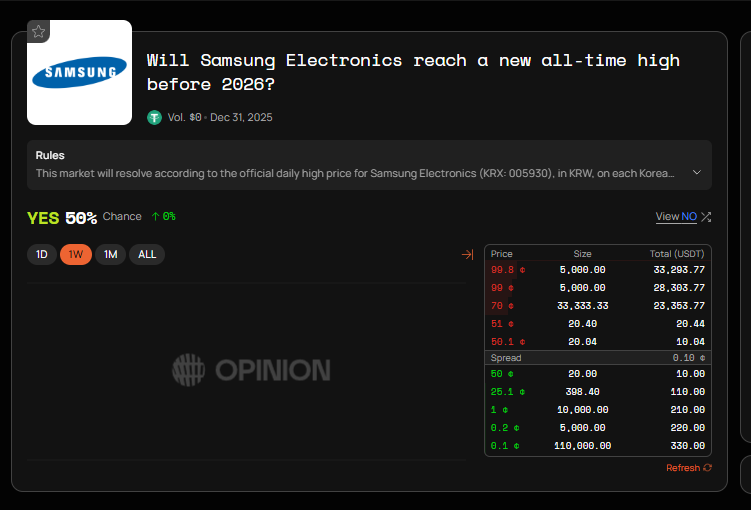Click the Price column header
Screen dimensions: 751x510
click(501, 254)
